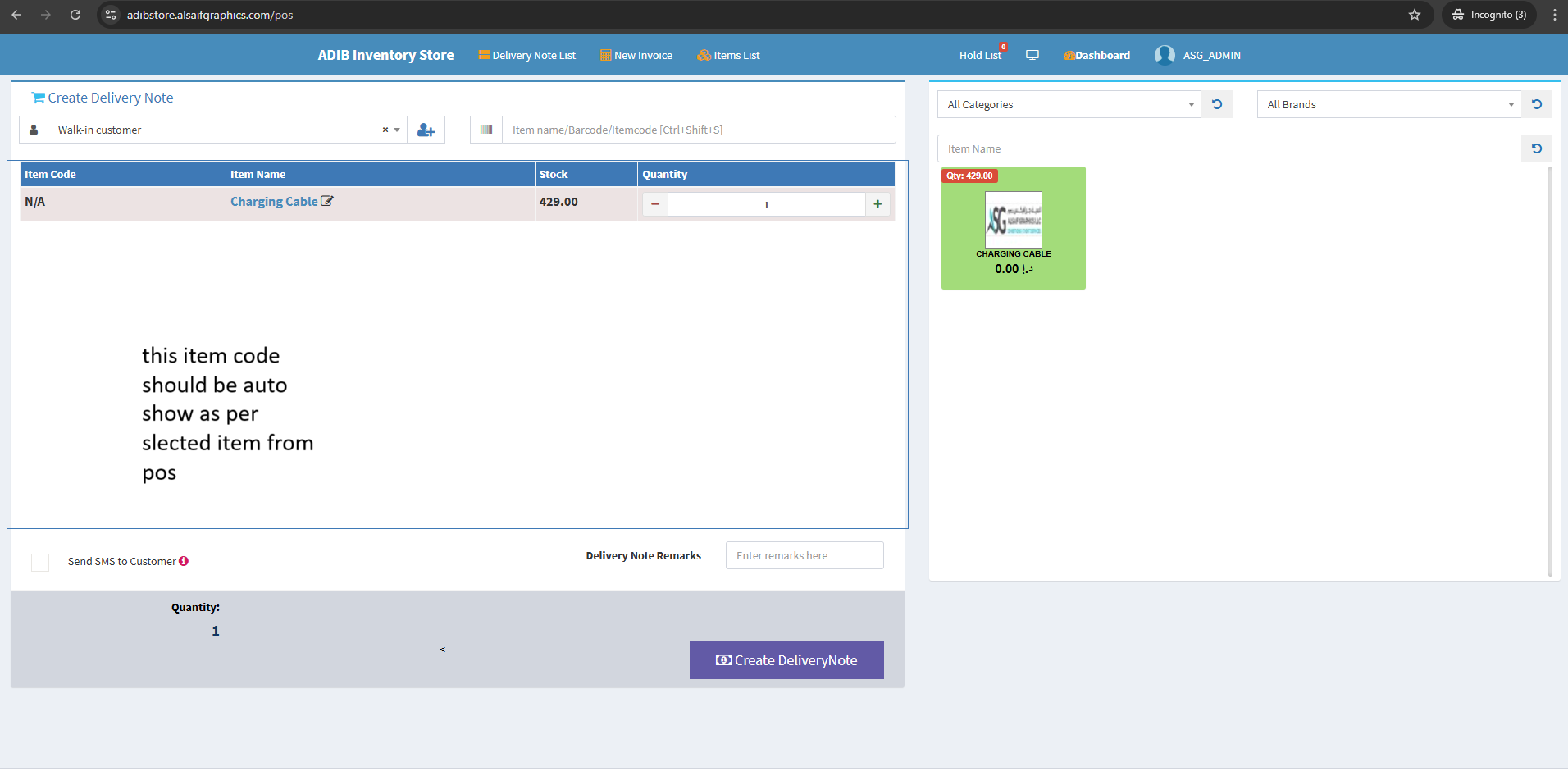Click the customer person icon
This screenshot has height=771, width=1568.
[34, 130]
